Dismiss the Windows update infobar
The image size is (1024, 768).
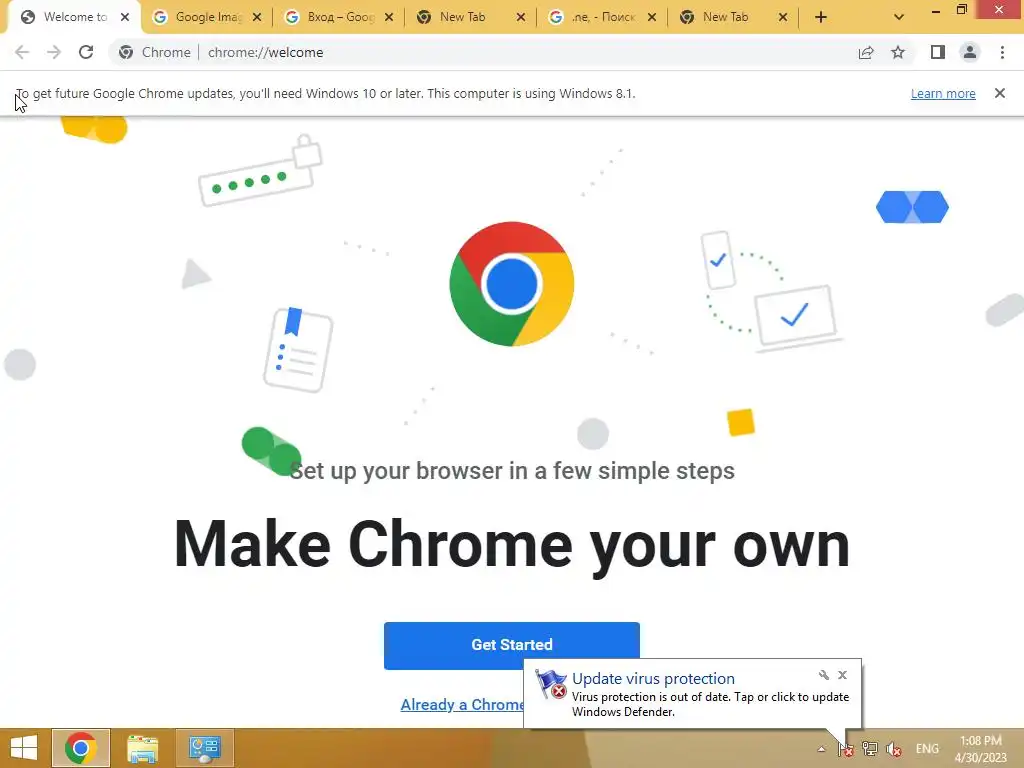pyautogui.click(x=1000, y=93)
